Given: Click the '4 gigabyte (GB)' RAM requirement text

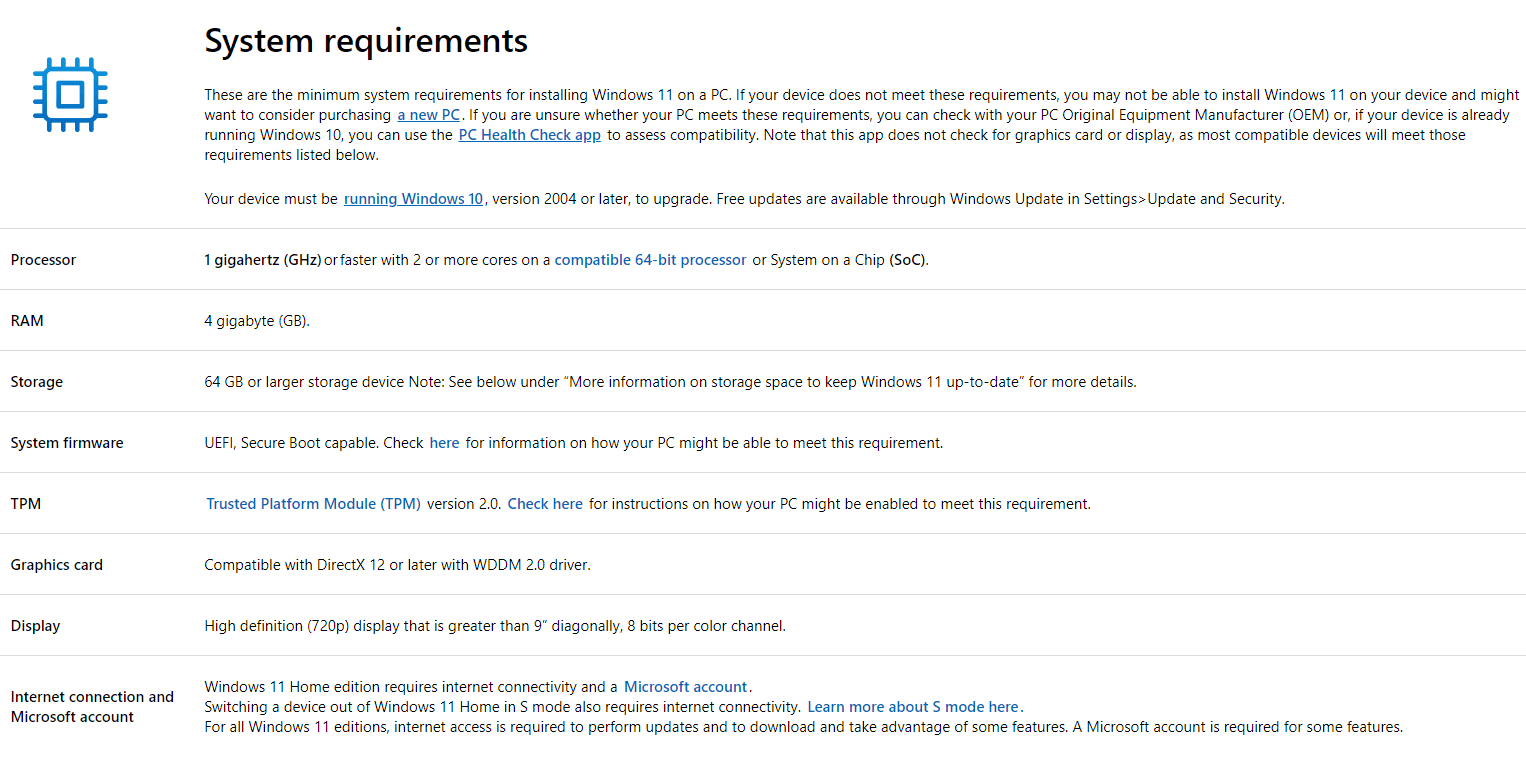Looking at the screenshot, I should pyautogui.click(x=257, y=321).
